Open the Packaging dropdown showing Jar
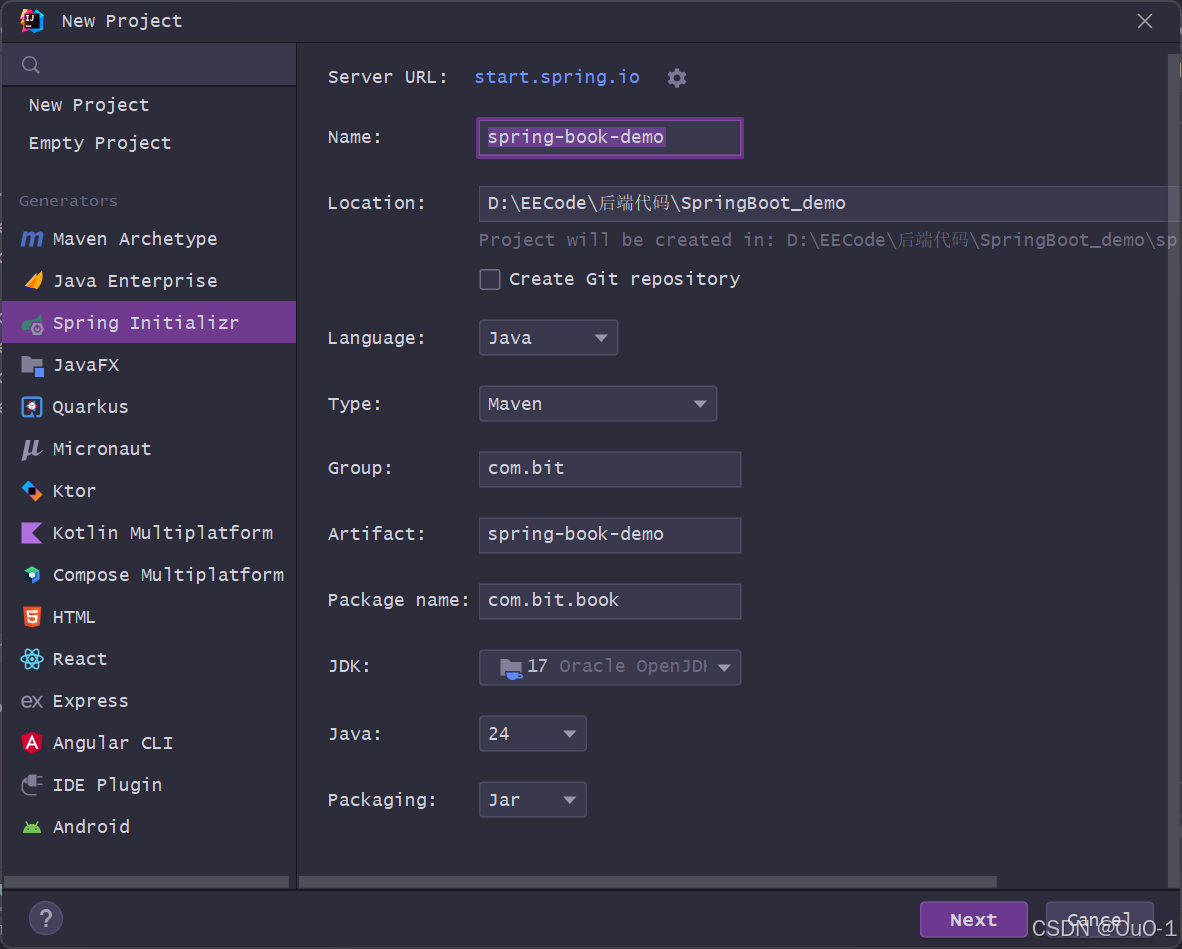Viewport: 1182px width, 949px height. [532, 800]
